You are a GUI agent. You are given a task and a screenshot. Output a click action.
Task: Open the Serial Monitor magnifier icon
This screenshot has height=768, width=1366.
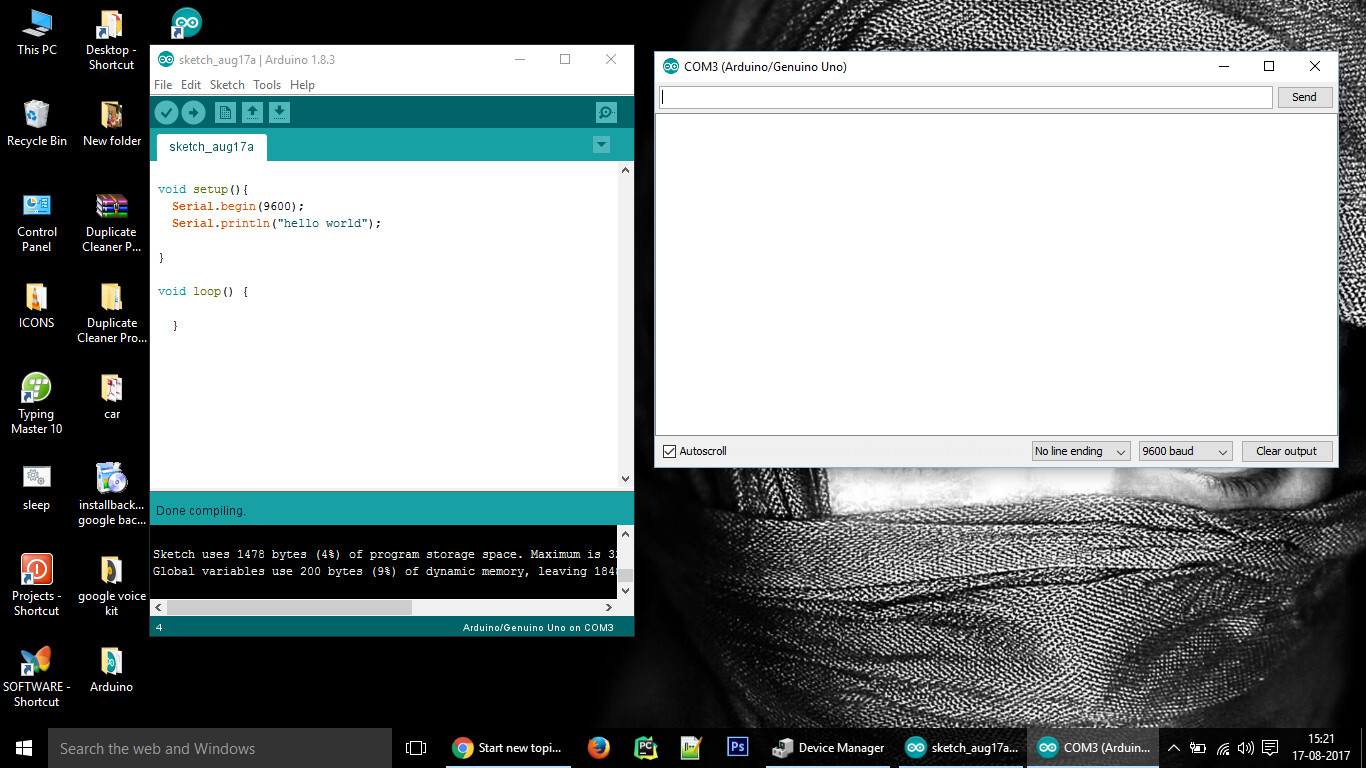(606, 112)
